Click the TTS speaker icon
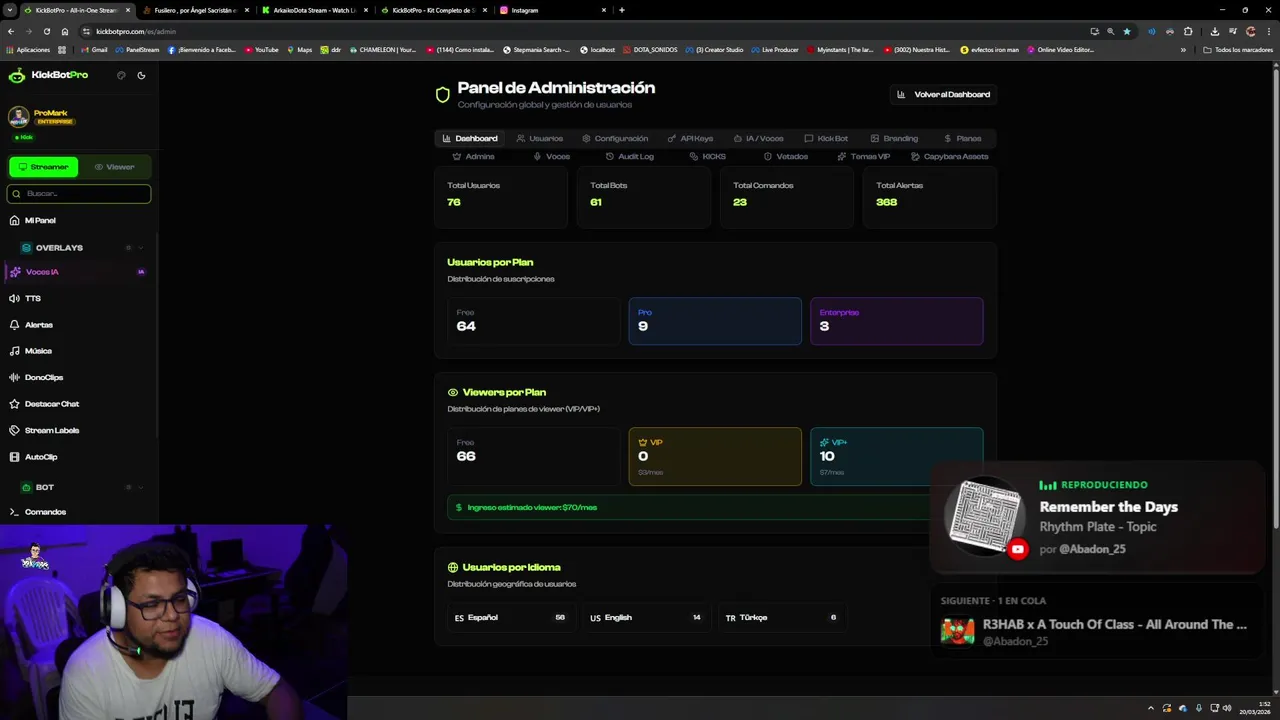This screenshot has width=1280, height=720. pyautogui.click(x=14, y=299)
